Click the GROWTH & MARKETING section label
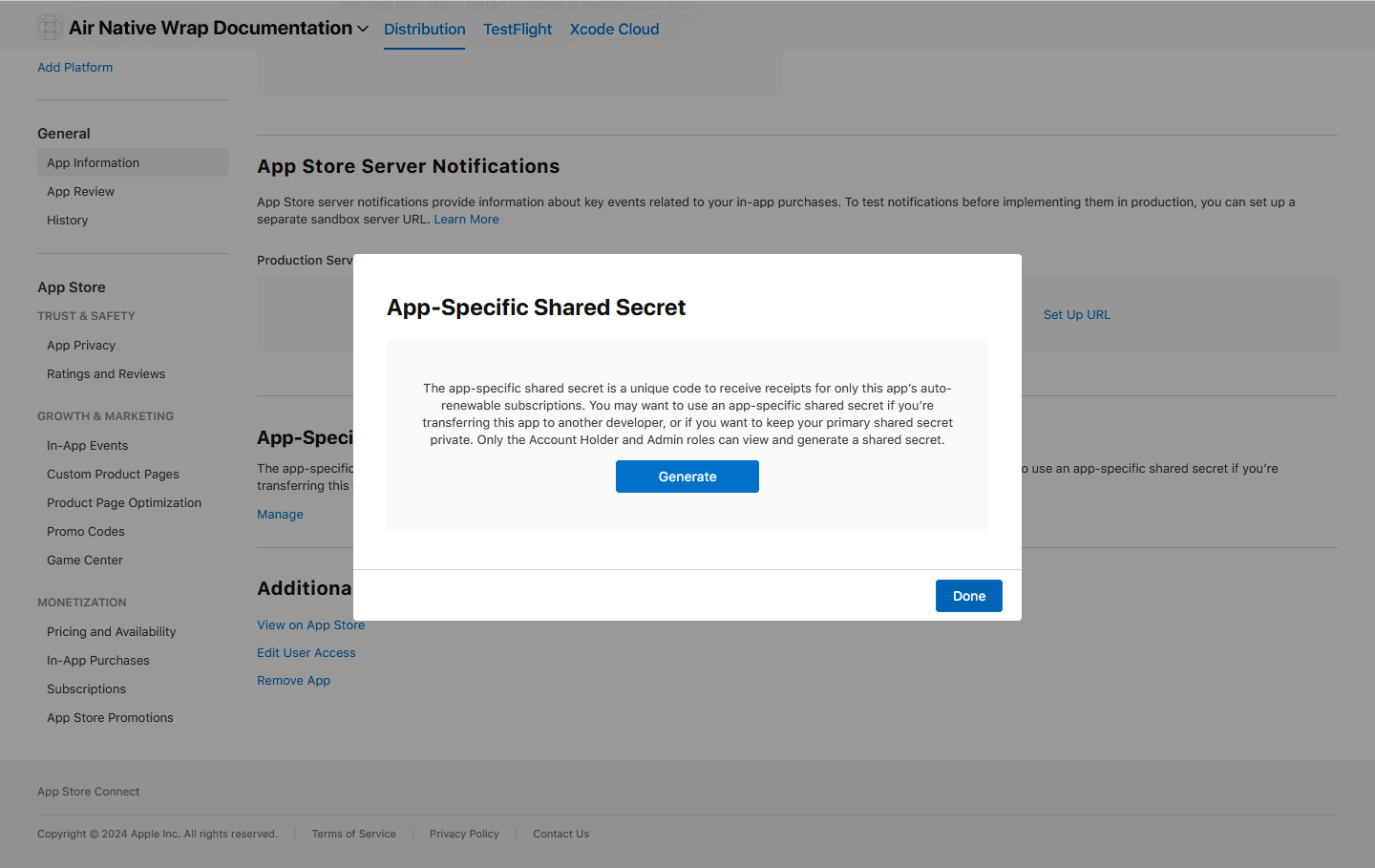This screenshot has height=868, width=1375. pos(105,416)
